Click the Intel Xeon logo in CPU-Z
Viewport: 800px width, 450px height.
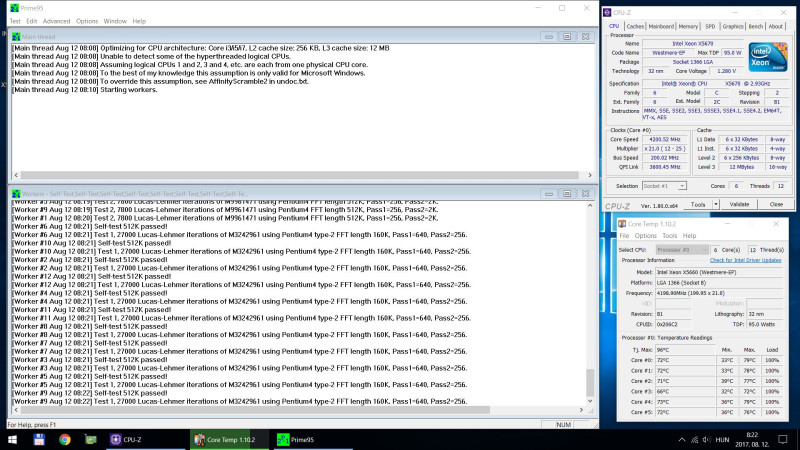[768, 57]
